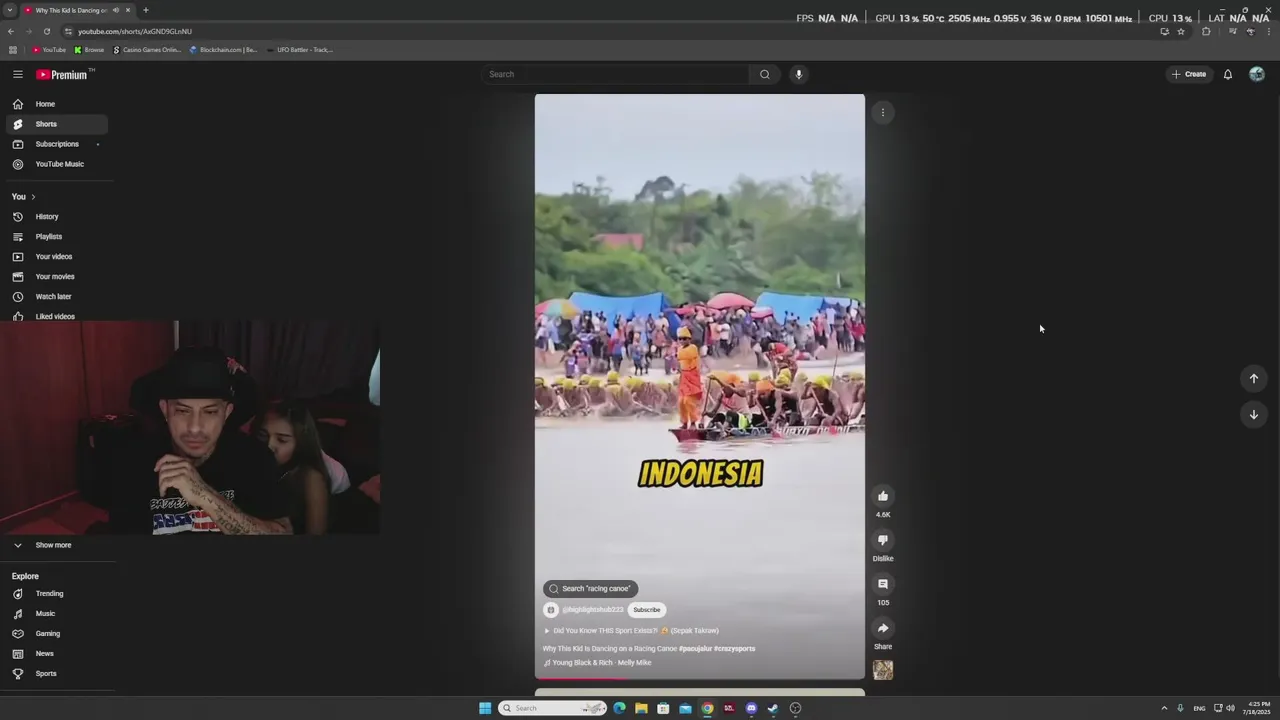Open the sound thumbnail below Share

(883, 670)
